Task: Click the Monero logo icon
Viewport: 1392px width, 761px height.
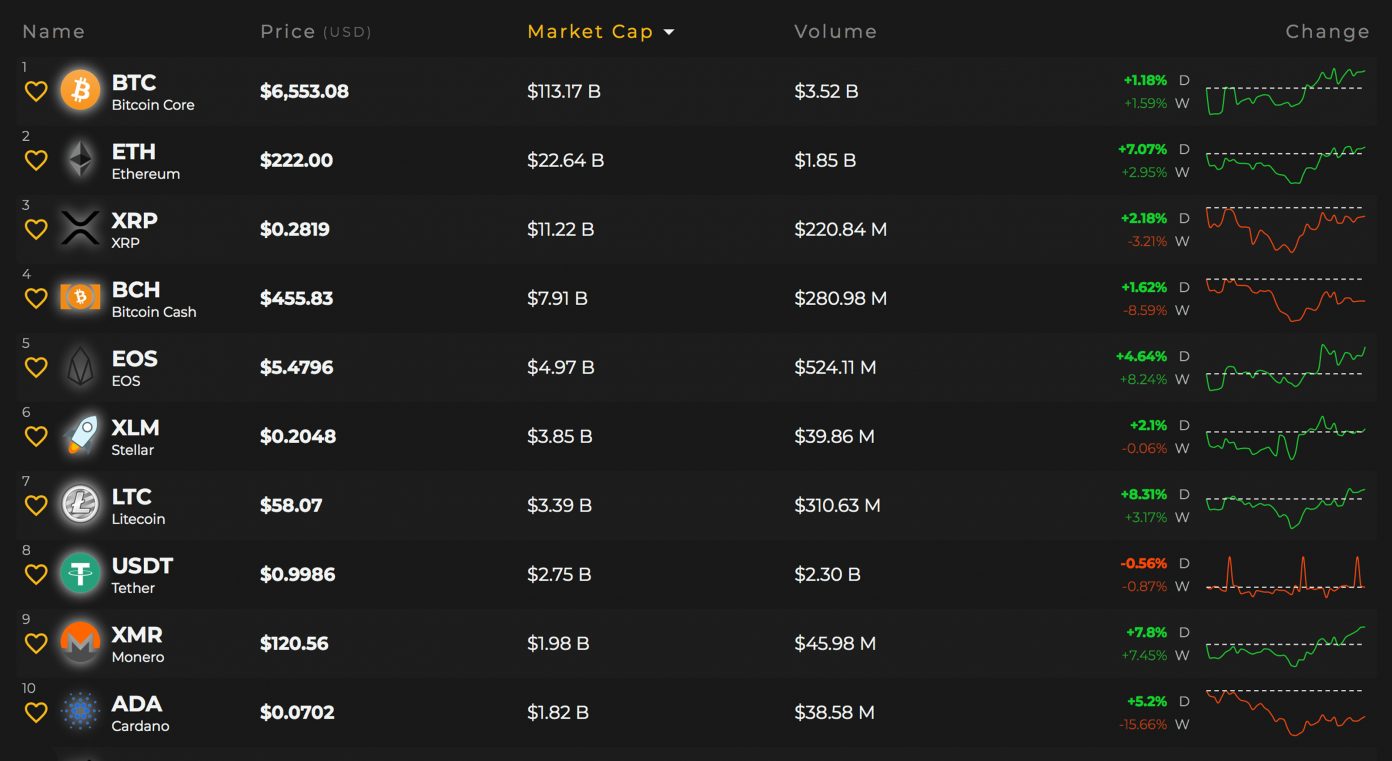Action: pos(80,643)
